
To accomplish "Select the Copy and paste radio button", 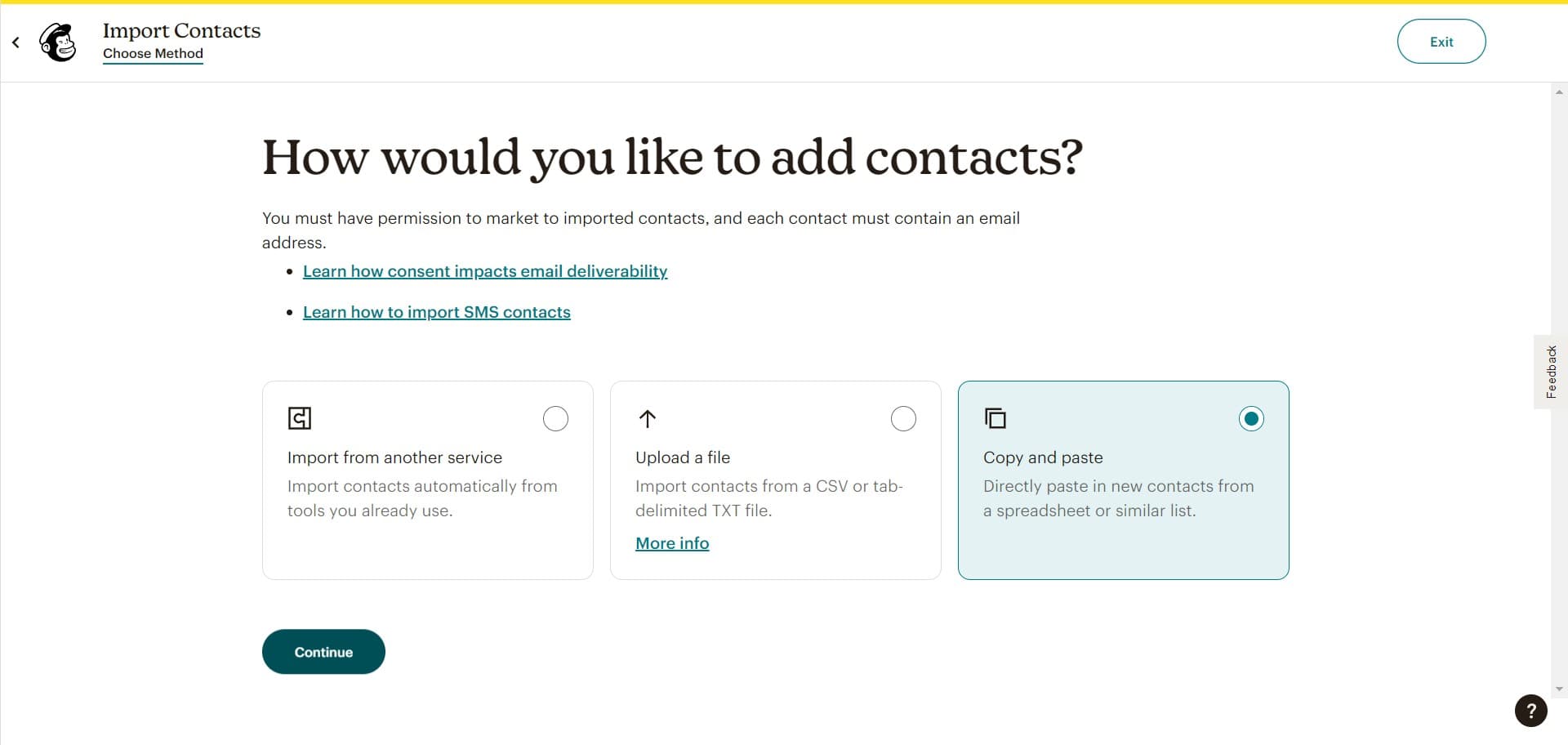I will 1251,418.
